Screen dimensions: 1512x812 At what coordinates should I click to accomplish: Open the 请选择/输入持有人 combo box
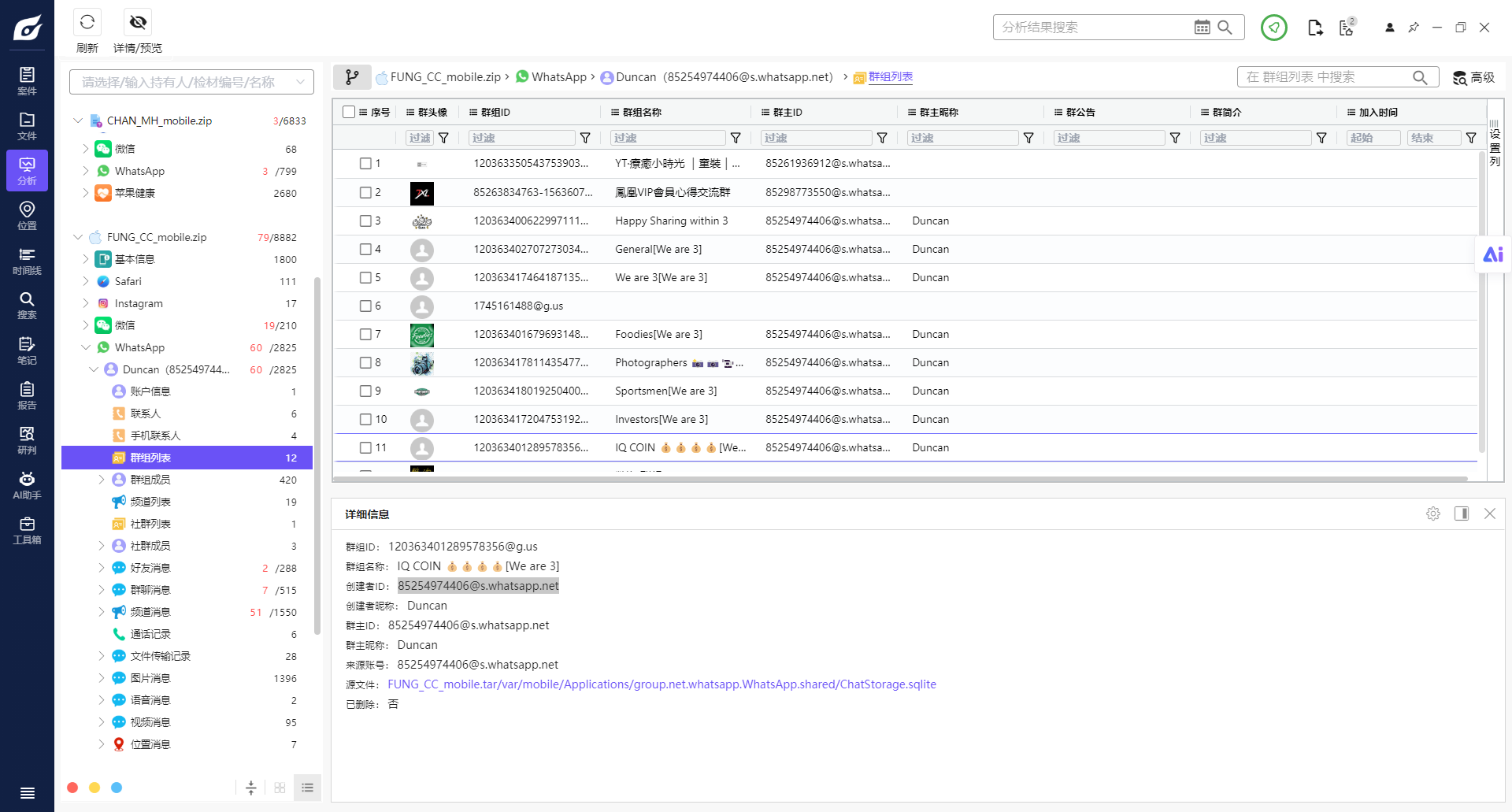tap(191, 82)
